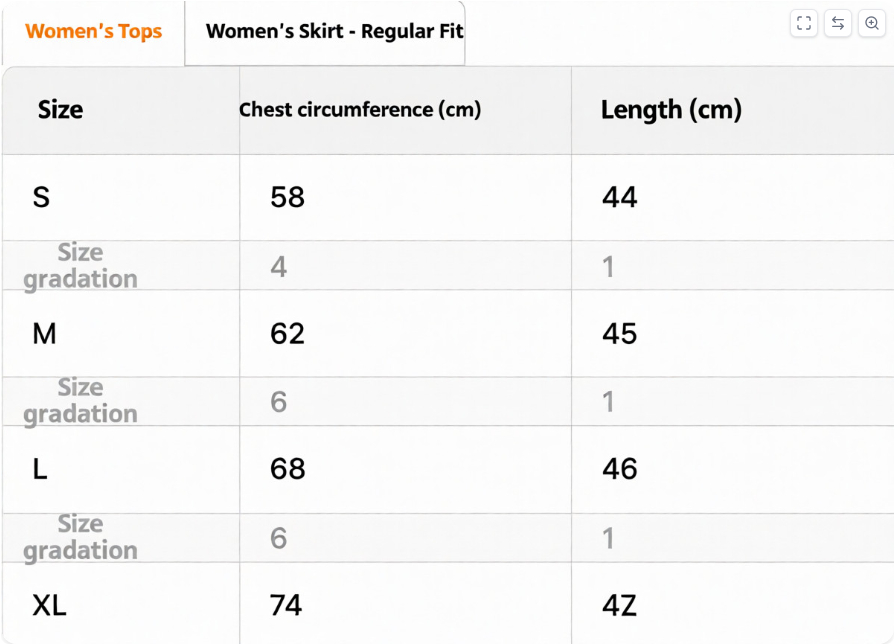This screenshot has height=644, width=895.
Task: Open the Women's Skirt - Regular Fit tab
Action: tap(334, 32)
